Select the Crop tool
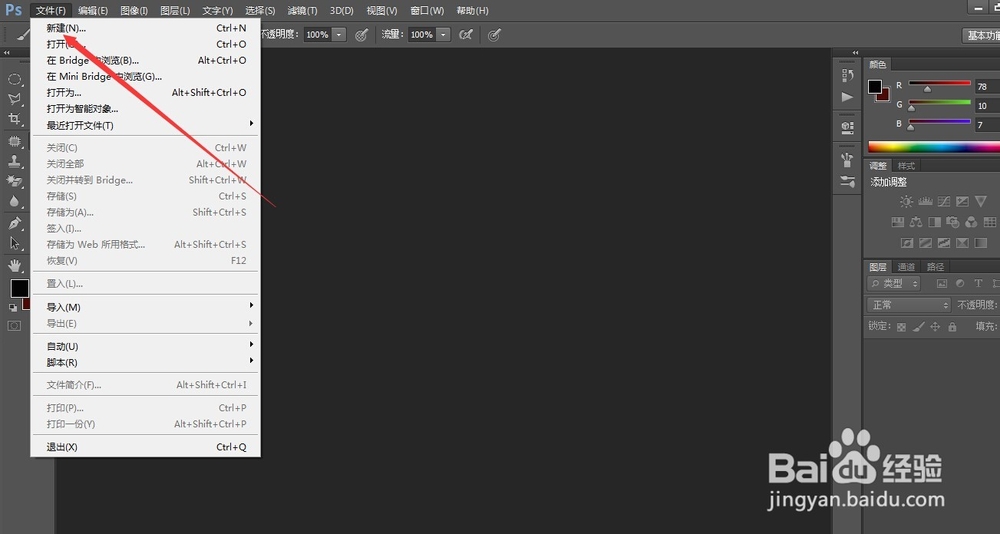The height and width of the screenshot is (534, 1000). tap(14, 119)
